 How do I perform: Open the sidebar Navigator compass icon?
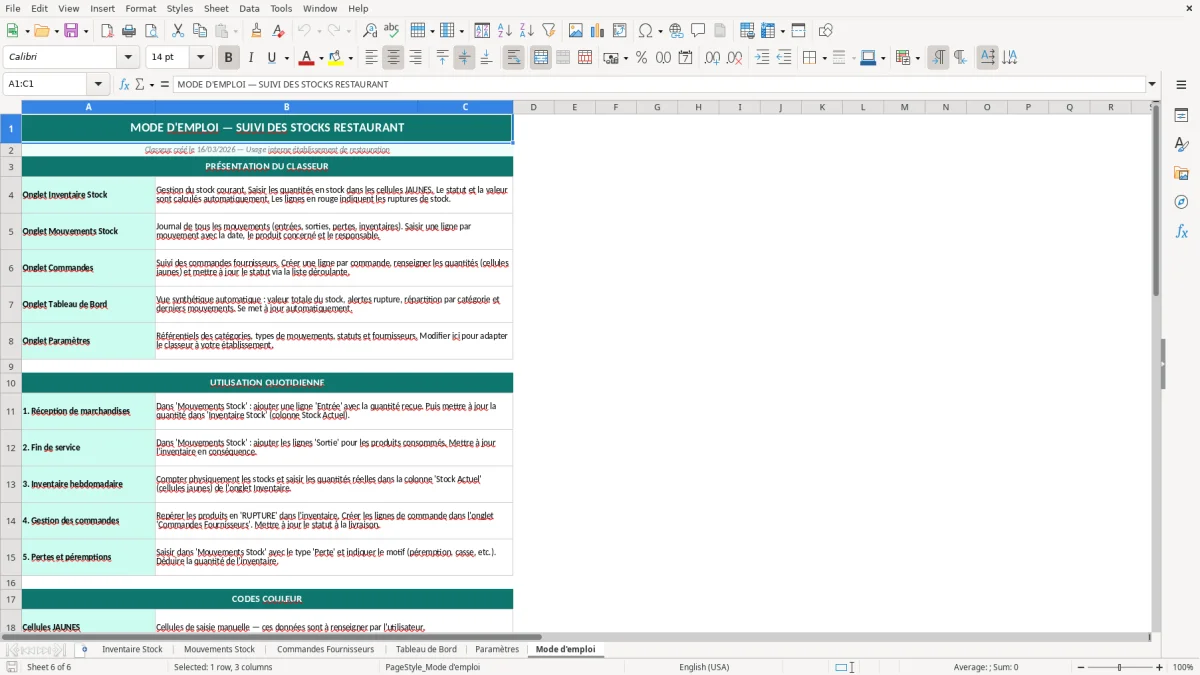click(1181, 202)
